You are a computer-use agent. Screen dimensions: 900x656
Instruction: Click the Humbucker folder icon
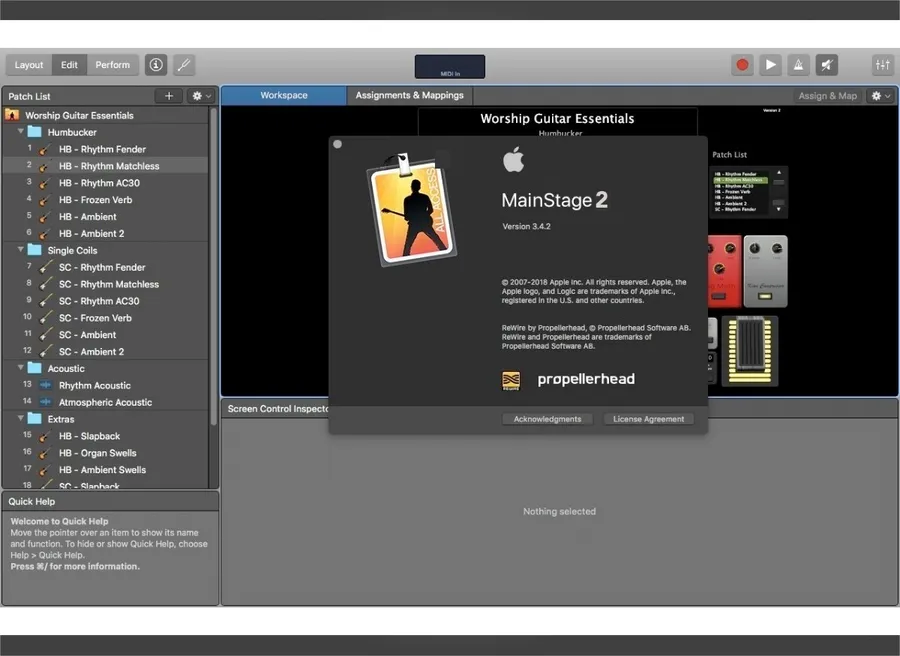(x=34, y=131)
